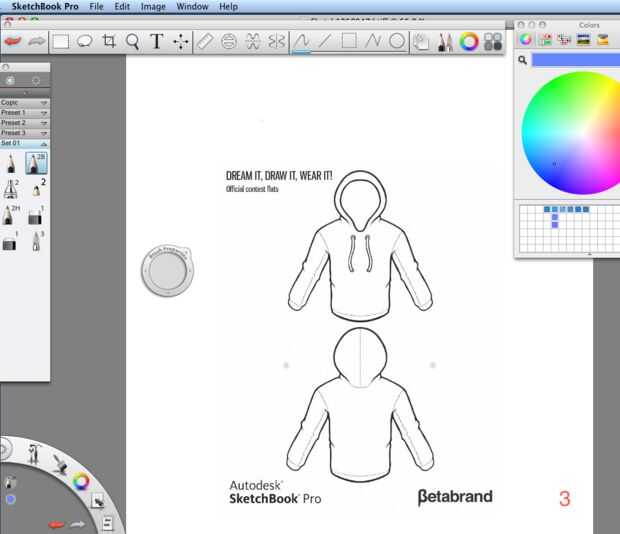Viewport: 620px width, 534px height.
Task: Select the flat chisel brush right of 2H
Action: (36, 215)
